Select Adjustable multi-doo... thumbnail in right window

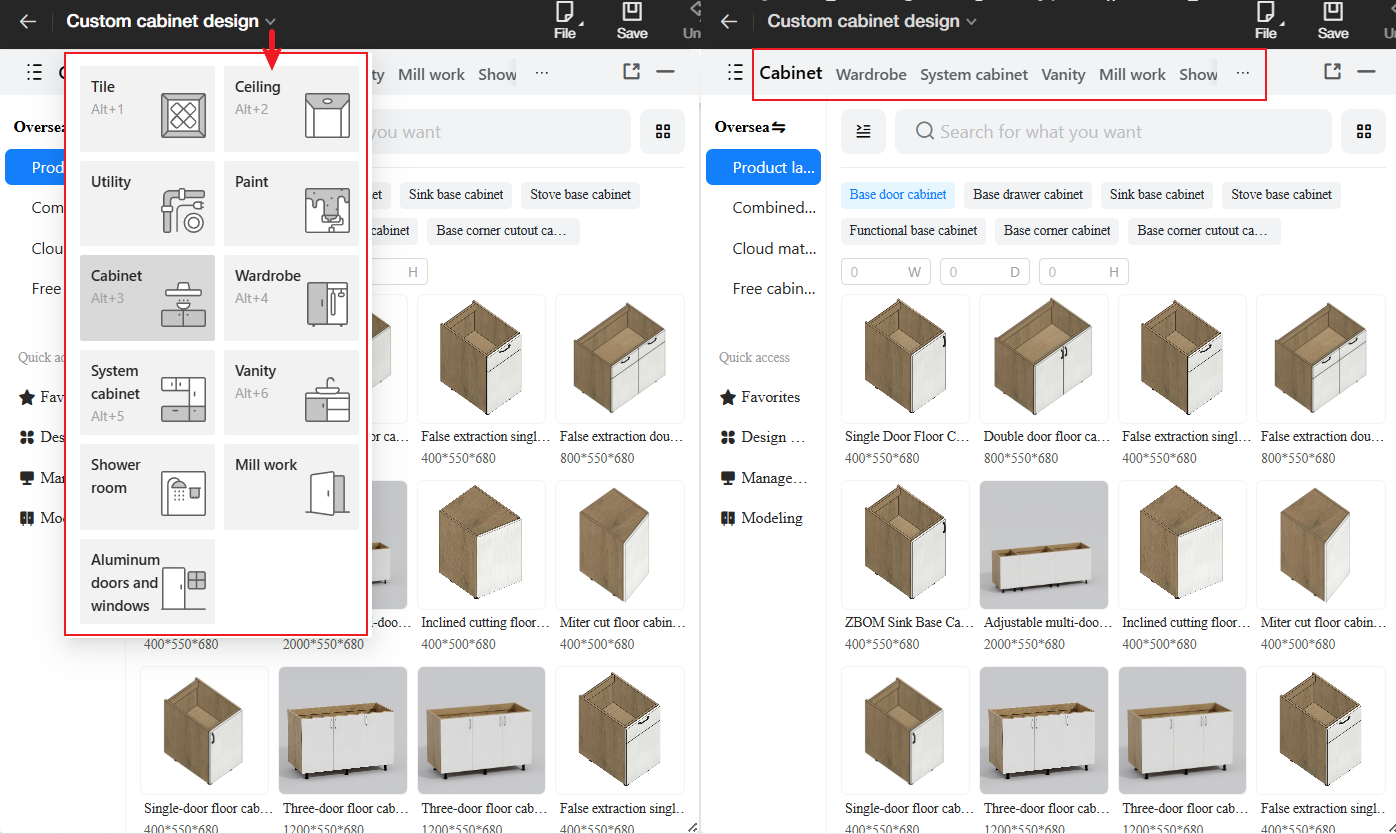[x=1044, y=545]
